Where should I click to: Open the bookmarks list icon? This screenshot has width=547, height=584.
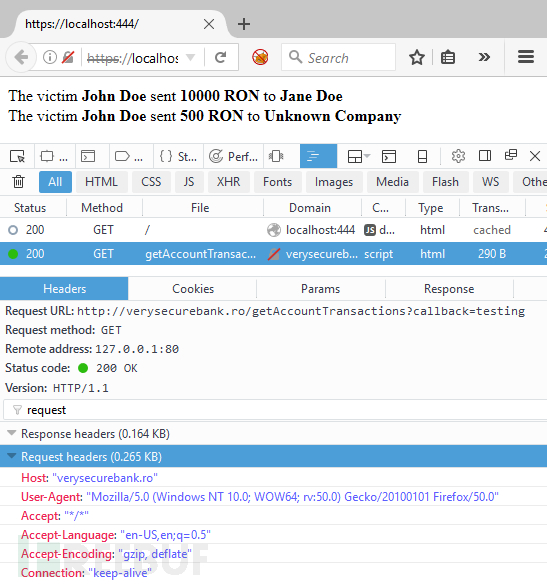pyautogui.click(x=448, y=57)
